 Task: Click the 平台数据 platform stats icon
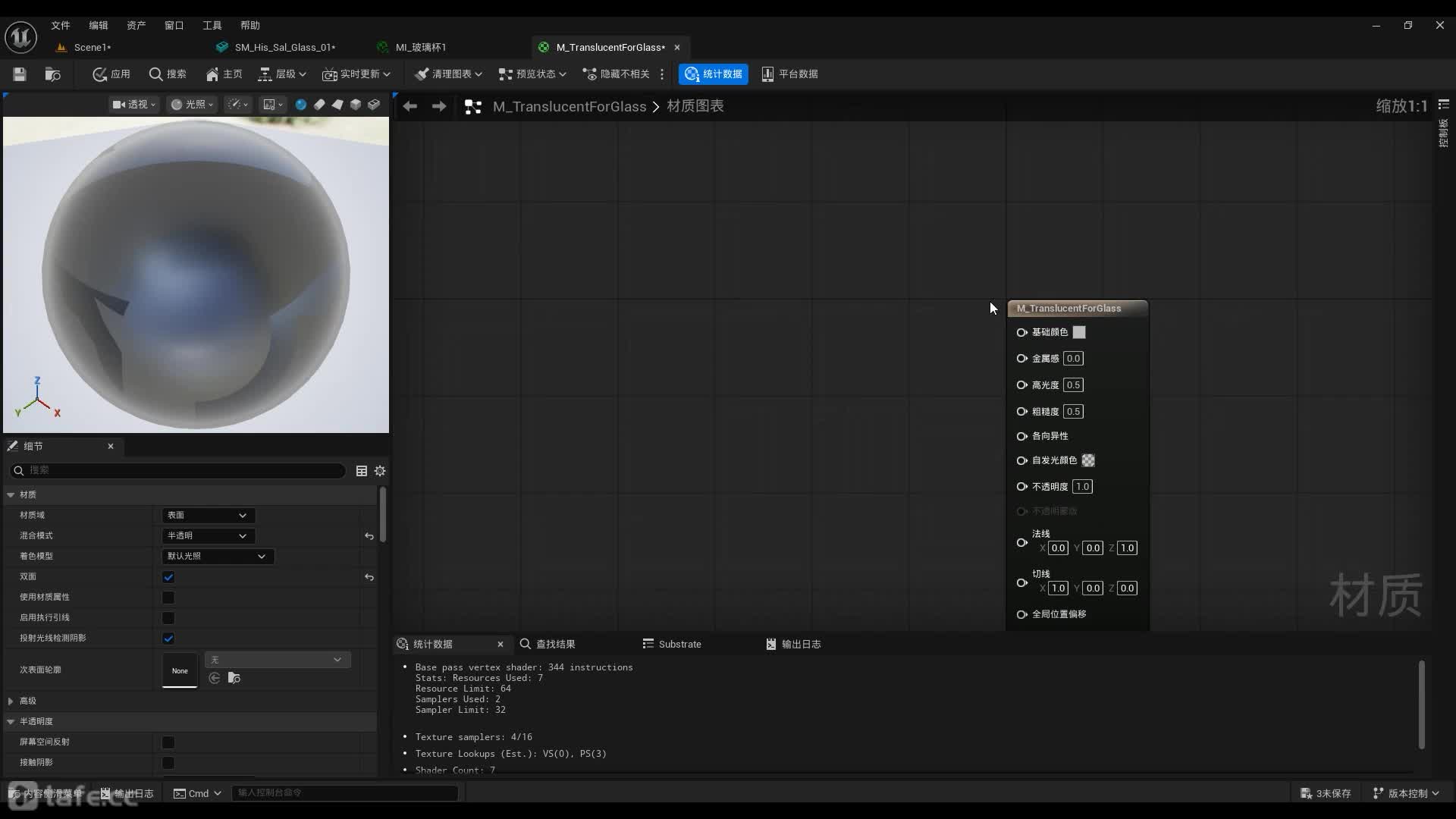tap(767, 74)
